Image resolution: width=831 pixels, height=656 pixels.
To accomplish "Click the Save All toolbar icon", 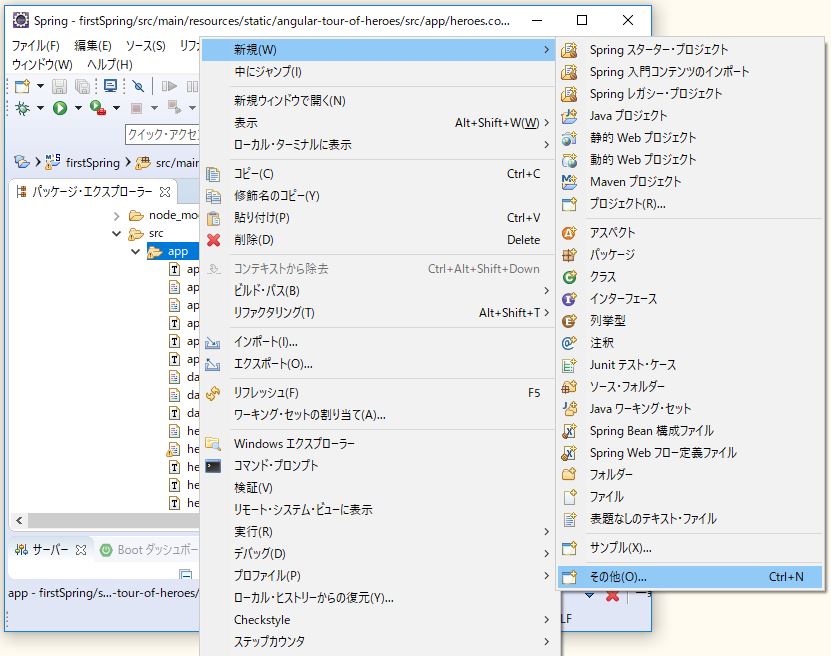I will click(x=84, y=87).
